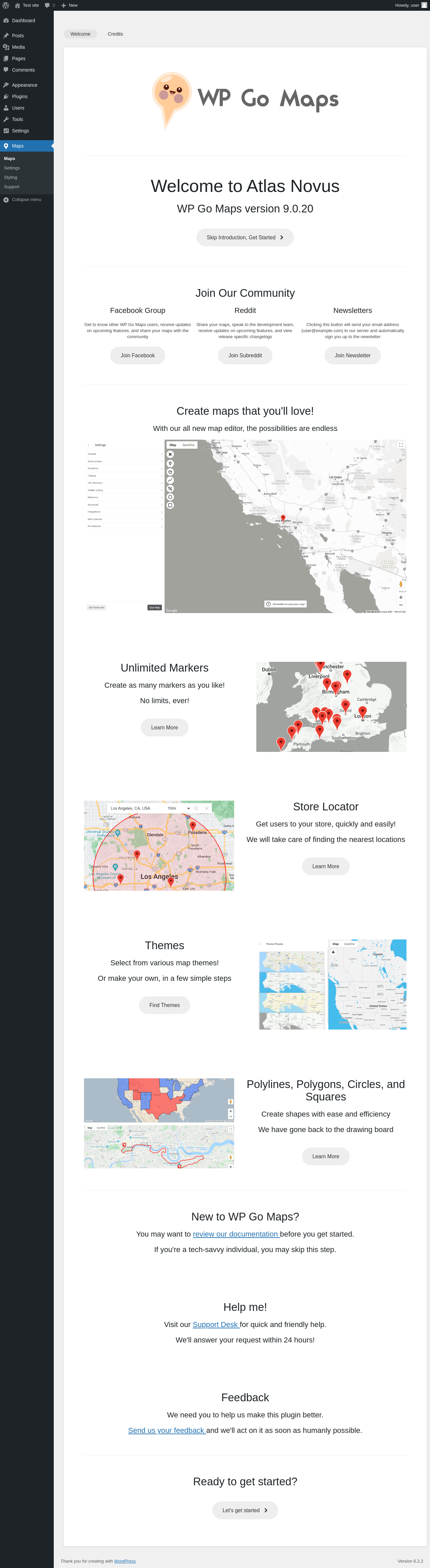Screen dimensions: 430x1568
Task: Click the main Settings sliders icon in the sidebar
Action: (6, 131)
